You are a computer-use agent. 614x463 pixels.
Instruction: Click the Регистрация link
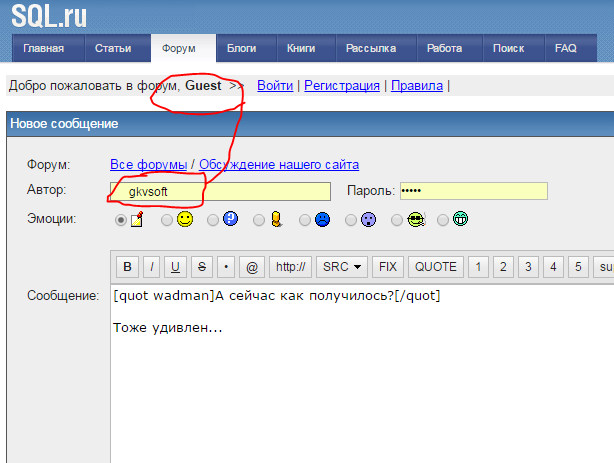pos(341,86)
